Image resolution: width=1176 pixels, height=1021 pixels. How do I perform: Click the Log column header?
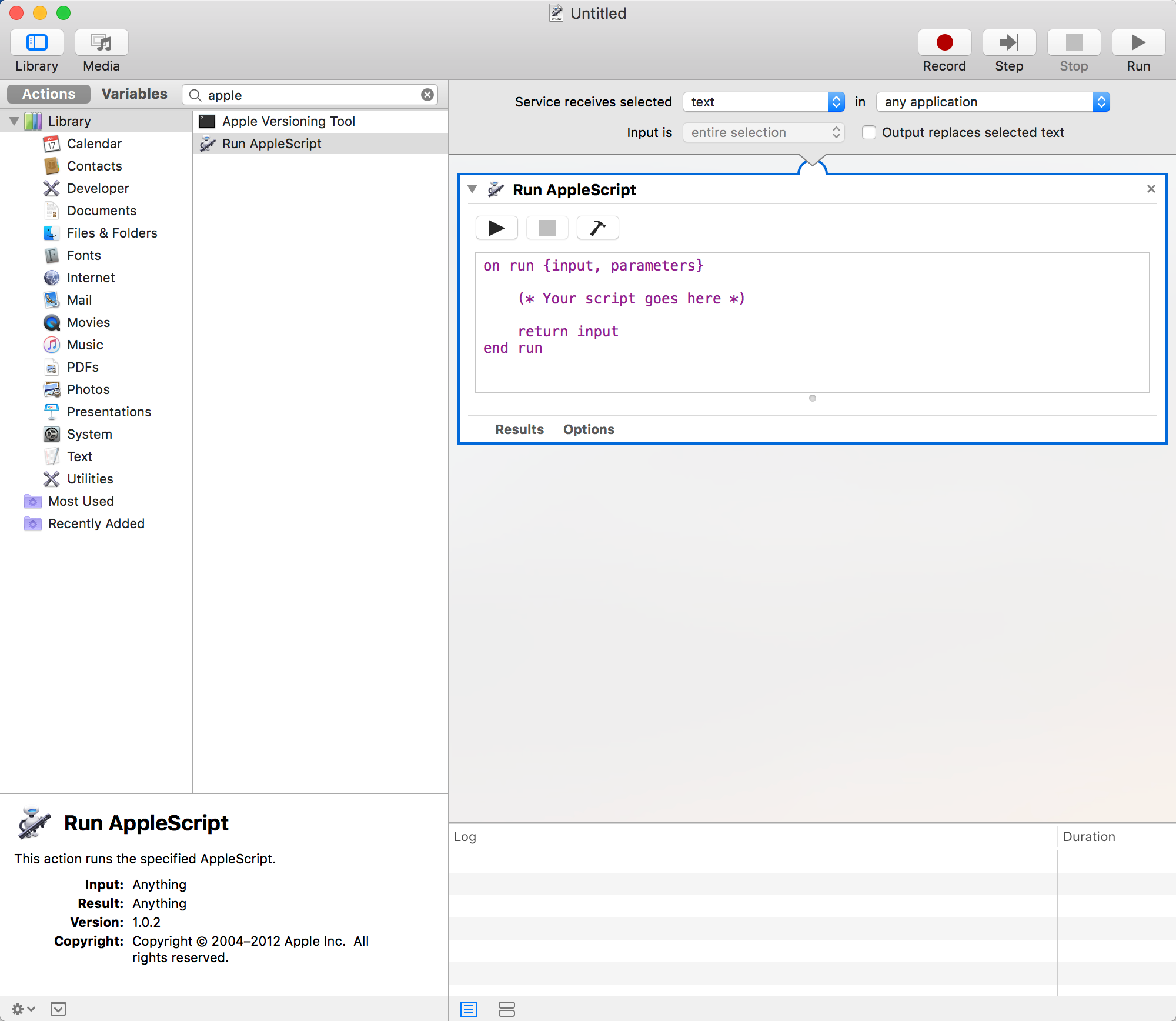click(753, 836)
